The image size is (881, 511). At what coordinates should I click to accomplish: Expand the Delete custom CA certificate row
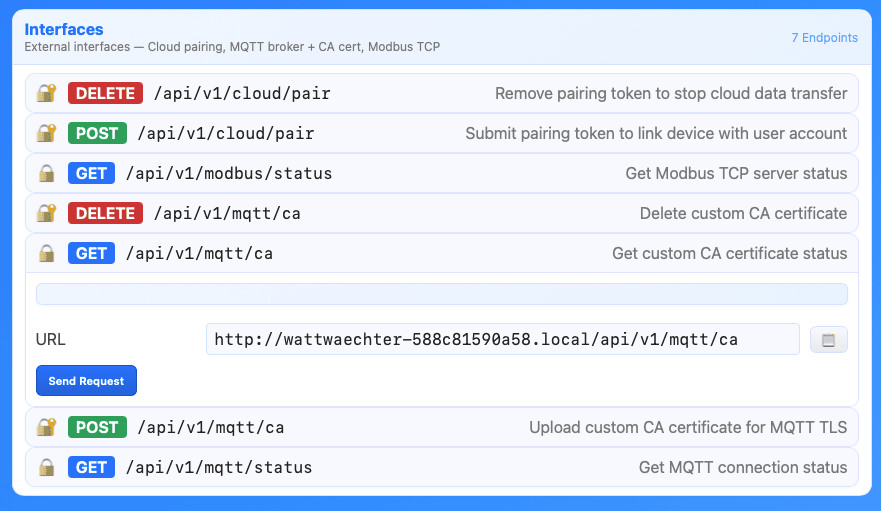coord(442,213)
